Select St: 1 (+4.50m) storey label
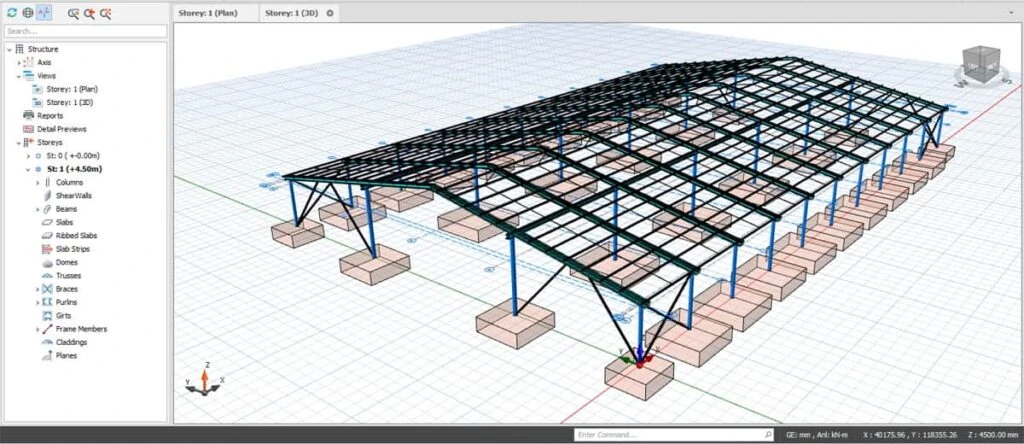Screen dimensions: 1024x444 pyautogui.click(x=74, y=169)
